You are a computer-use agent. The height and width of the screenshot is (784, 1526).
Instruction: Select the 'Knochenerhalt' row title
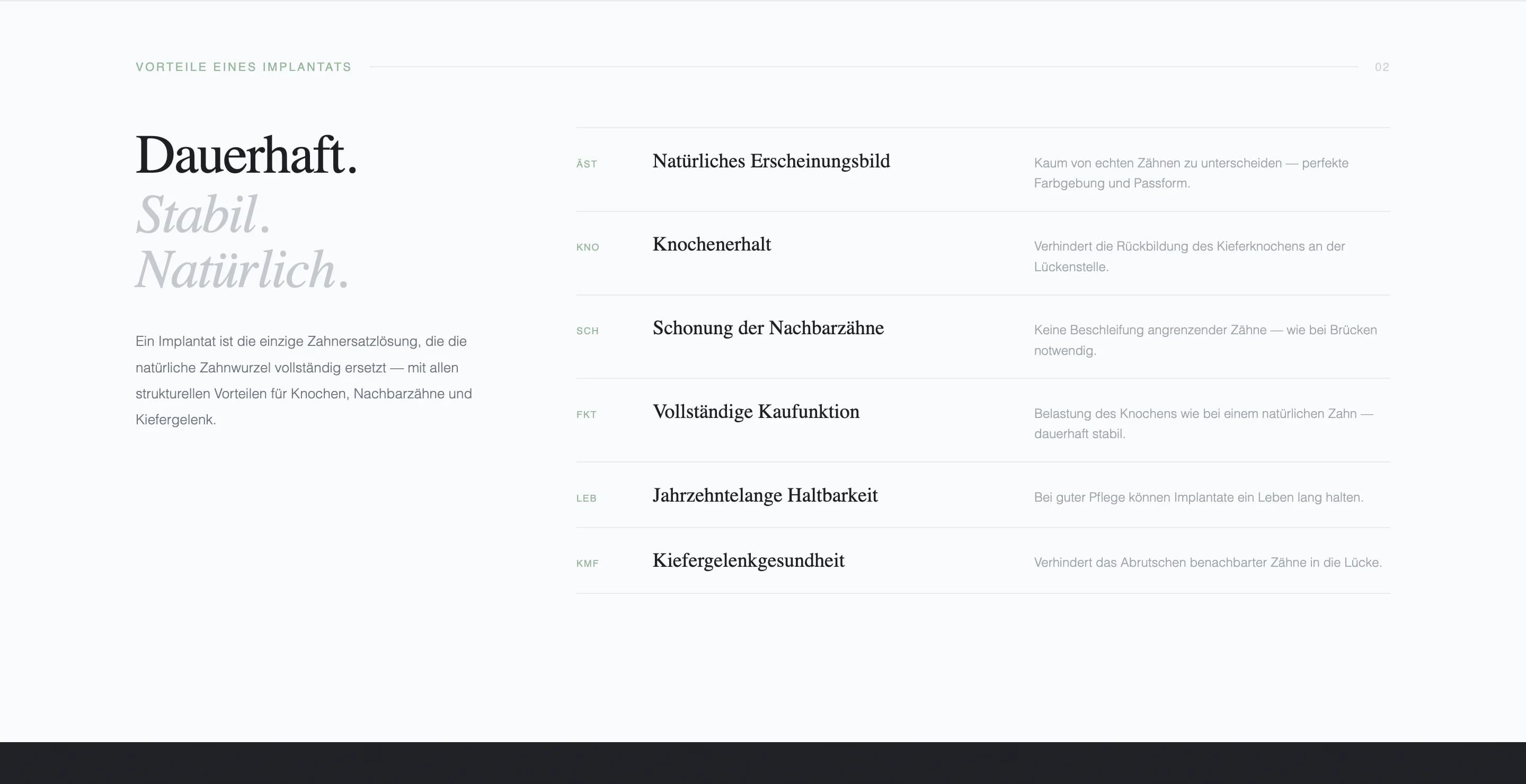[x=712, y=245]
